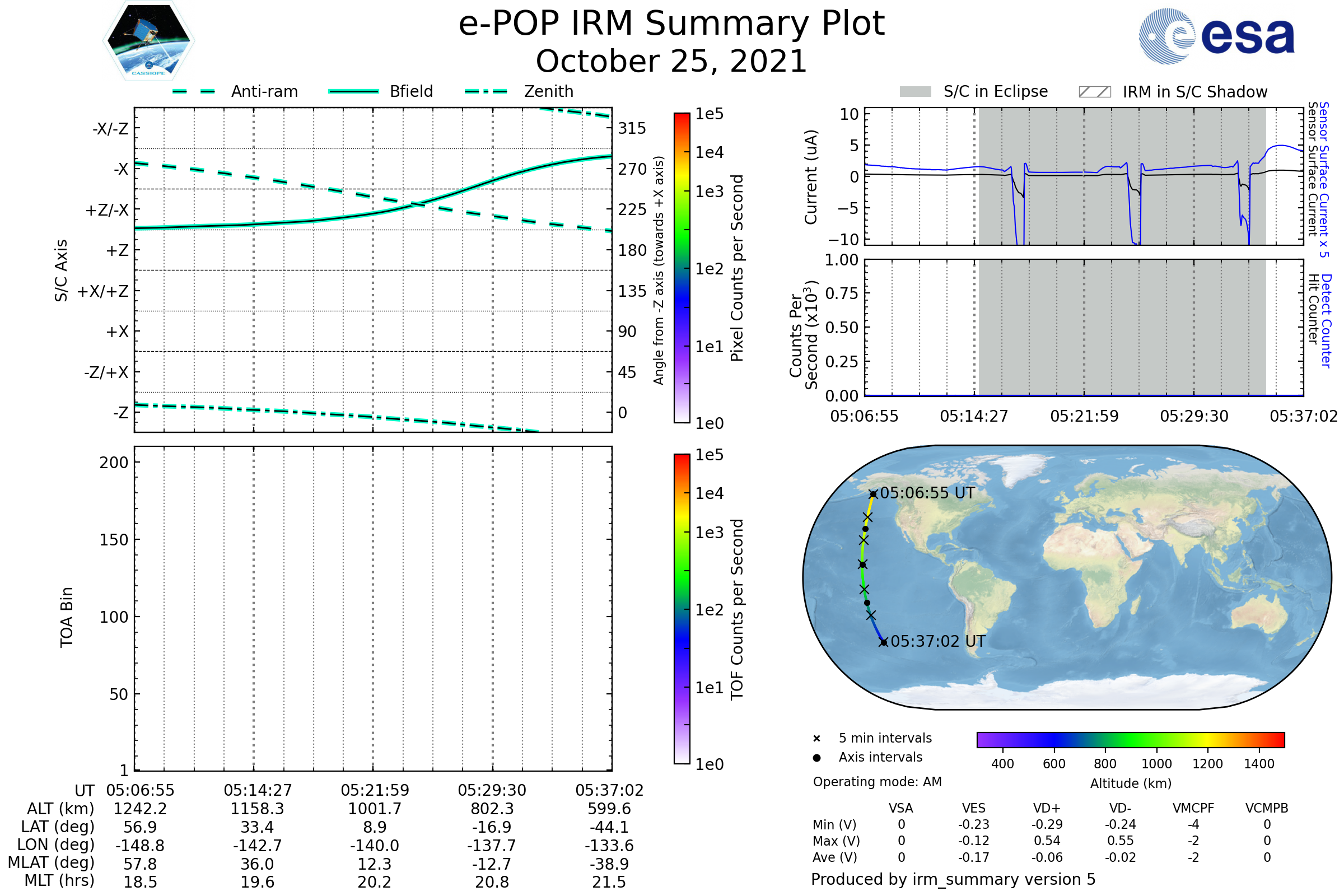Click the Operating mode: AM text
The width and height of the screenshot is (1344, 896).
click(877, 782)
